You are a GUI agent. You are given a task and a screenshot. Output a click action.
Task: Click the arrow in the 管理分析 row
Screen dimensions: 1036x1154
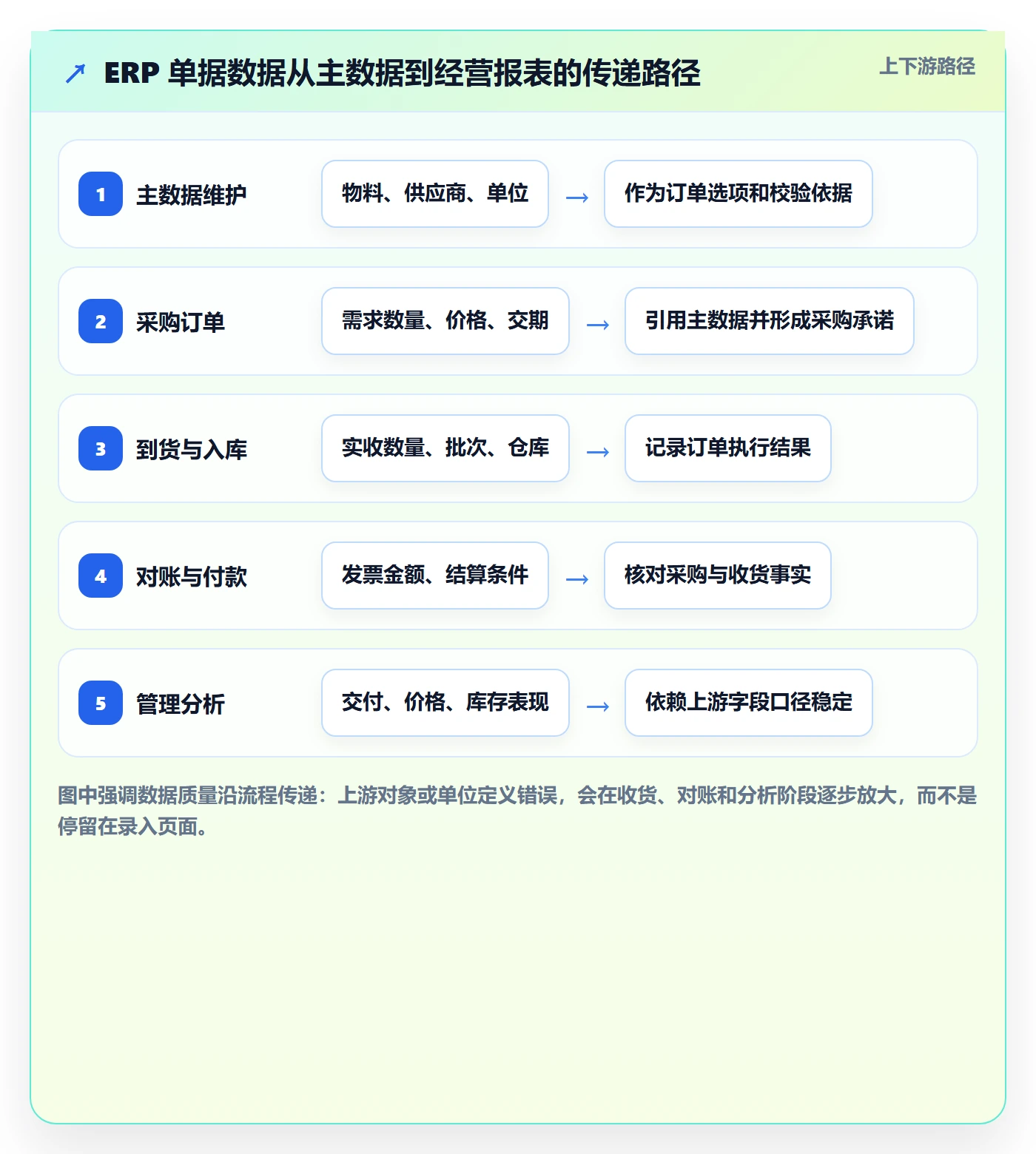pos(598,706)
